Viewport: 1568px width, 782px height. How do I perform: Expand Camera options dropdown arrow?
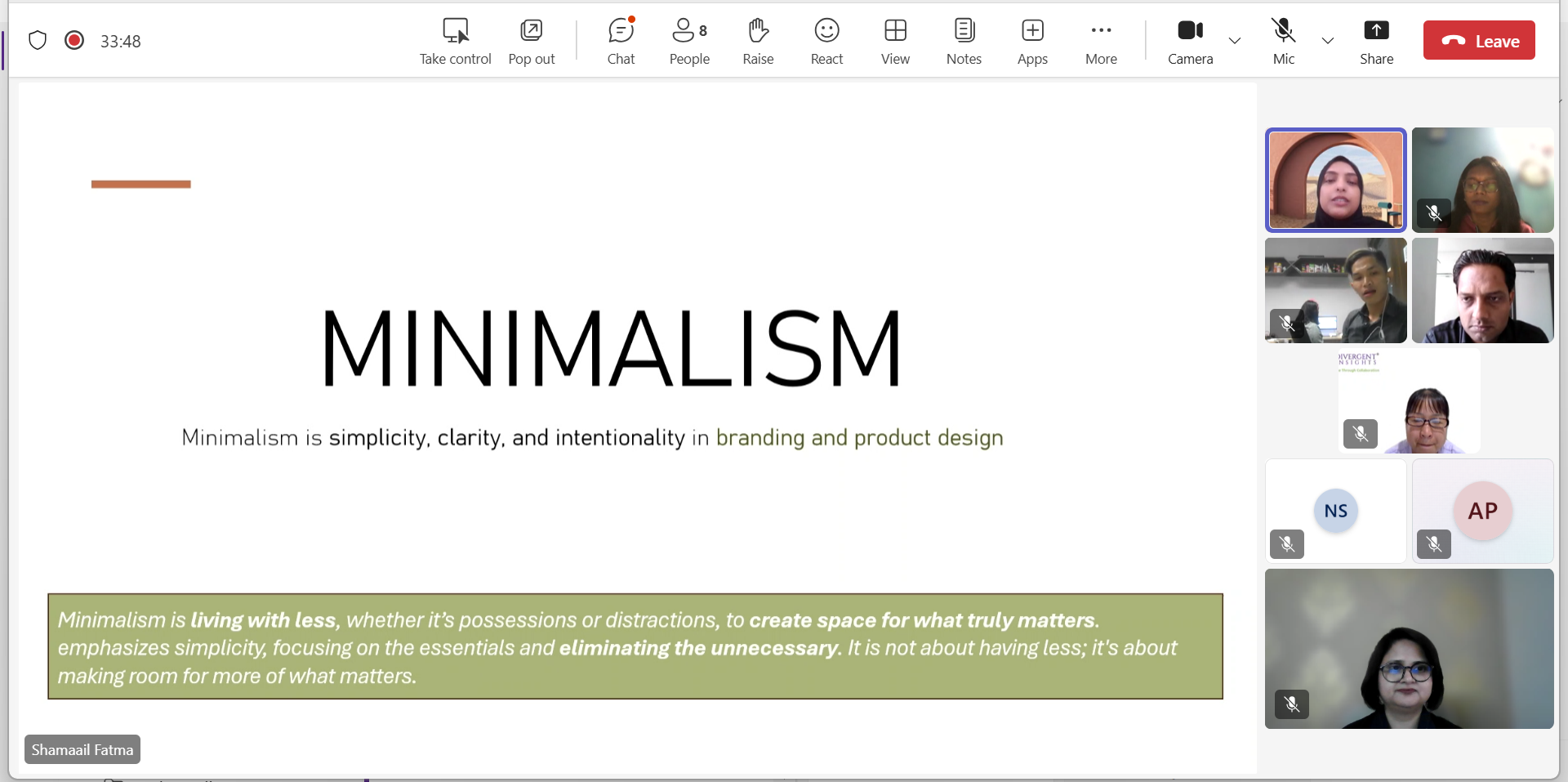(1235, 41)
